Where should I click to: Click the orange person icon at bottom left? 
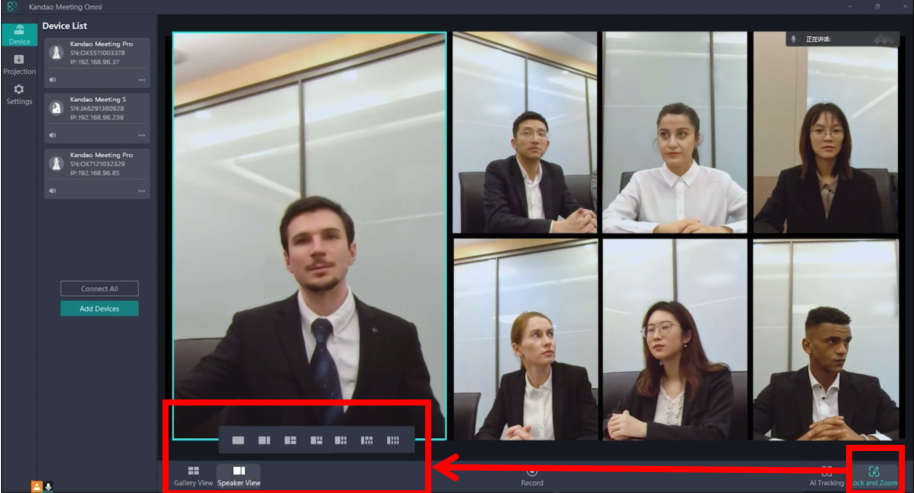[36, 486]
